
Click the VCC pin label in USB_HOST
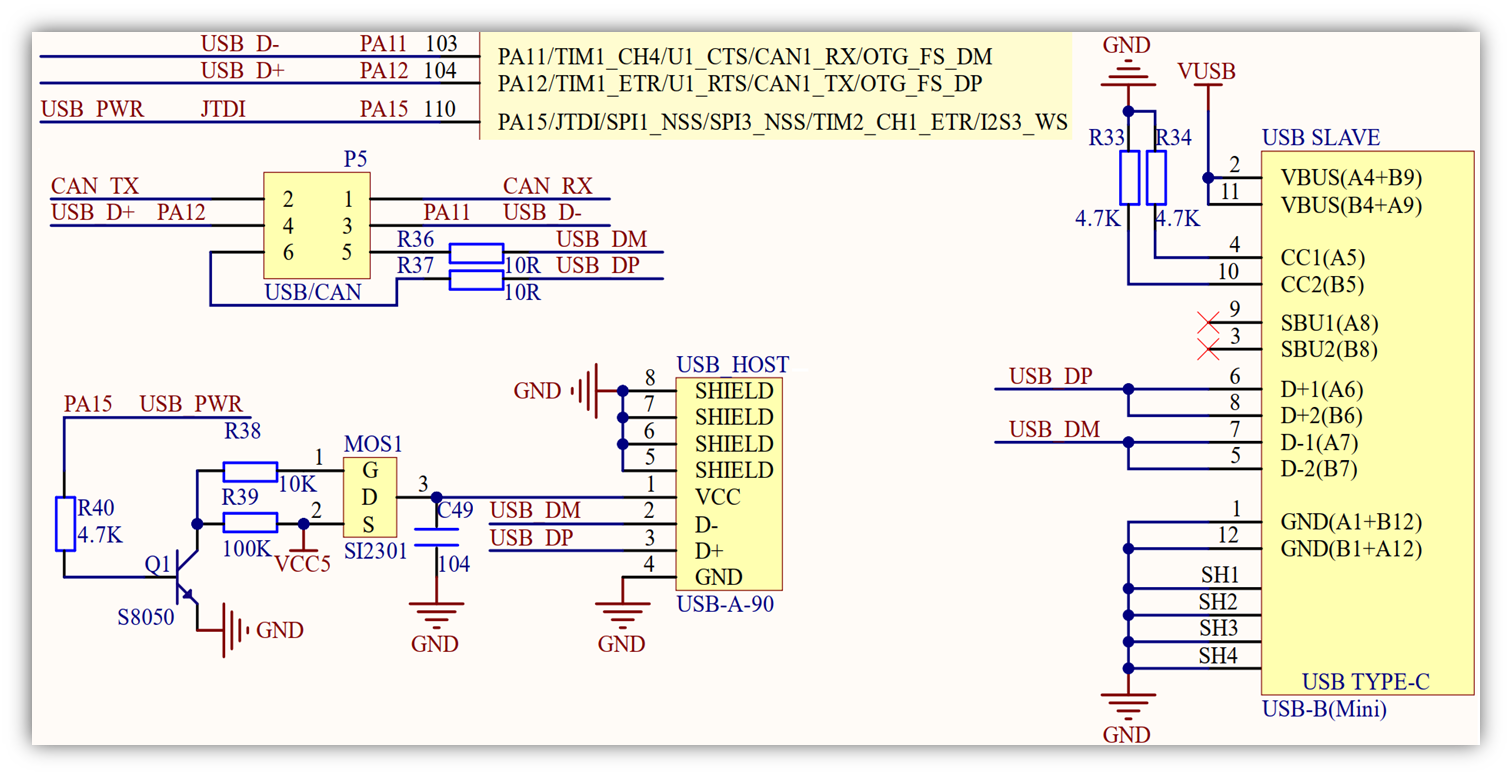tap(718, 498)
